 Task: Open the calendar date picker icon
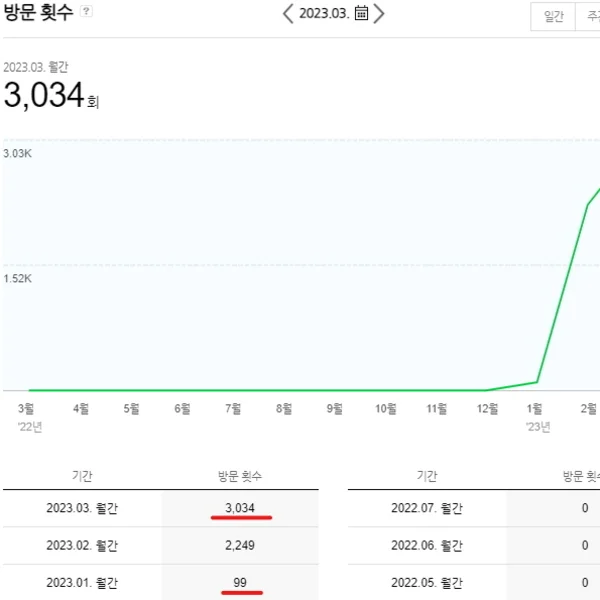point(361,13)
